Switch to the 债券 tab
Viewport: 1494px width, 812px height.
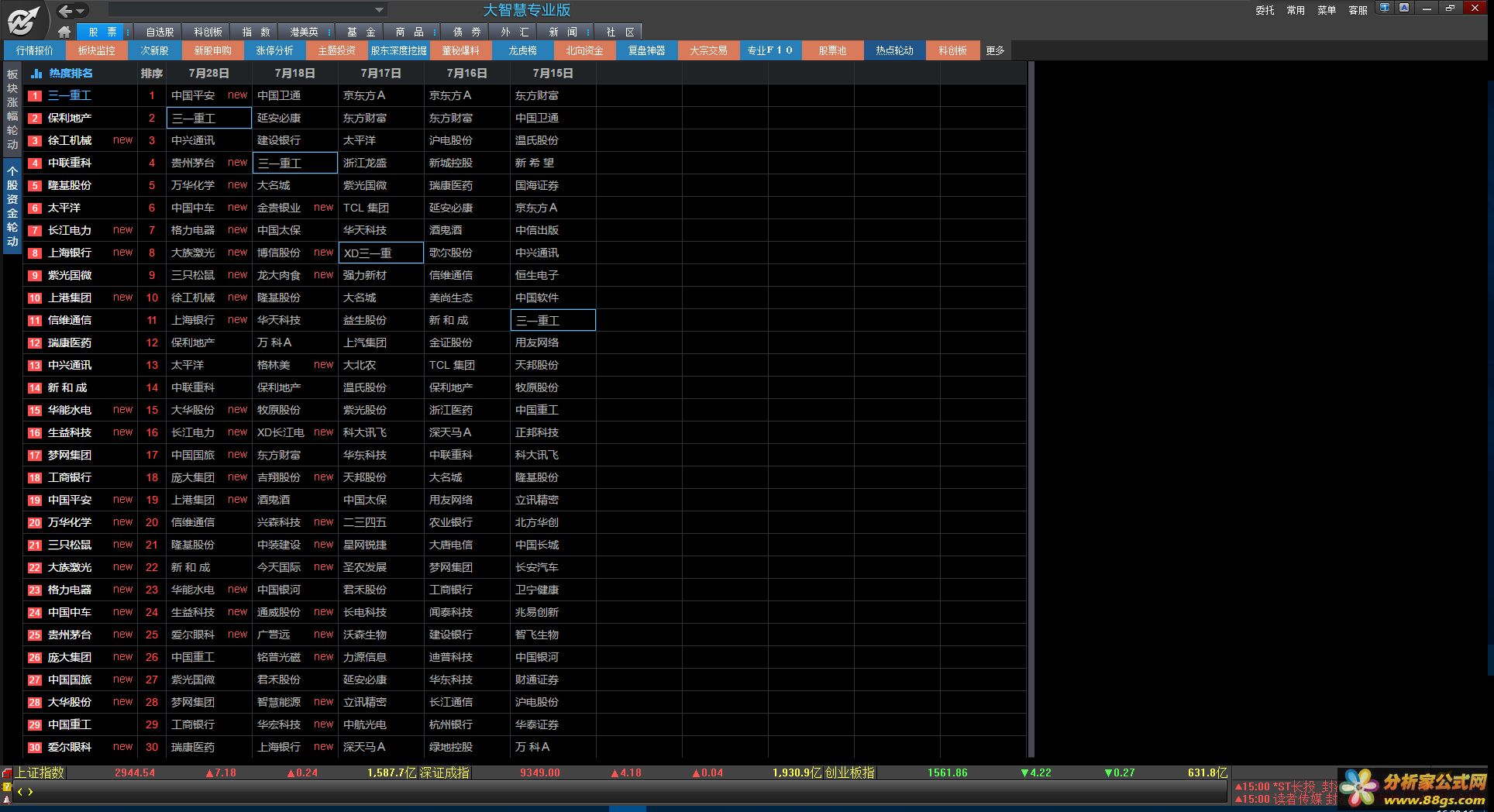point(466,32)
